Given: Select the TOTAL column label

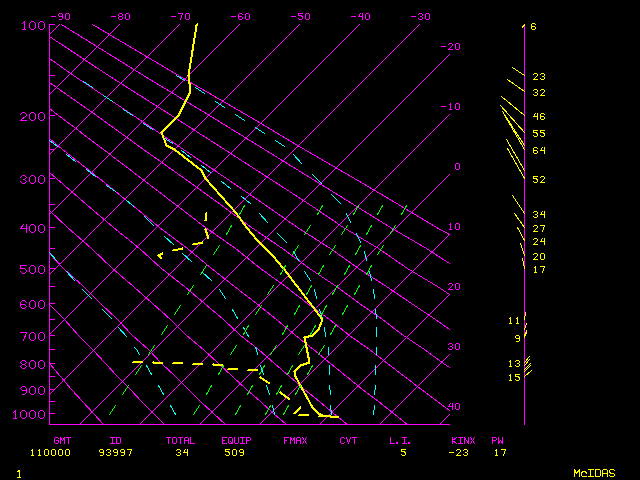Looking at the screenshot, I should coord(180,440).
